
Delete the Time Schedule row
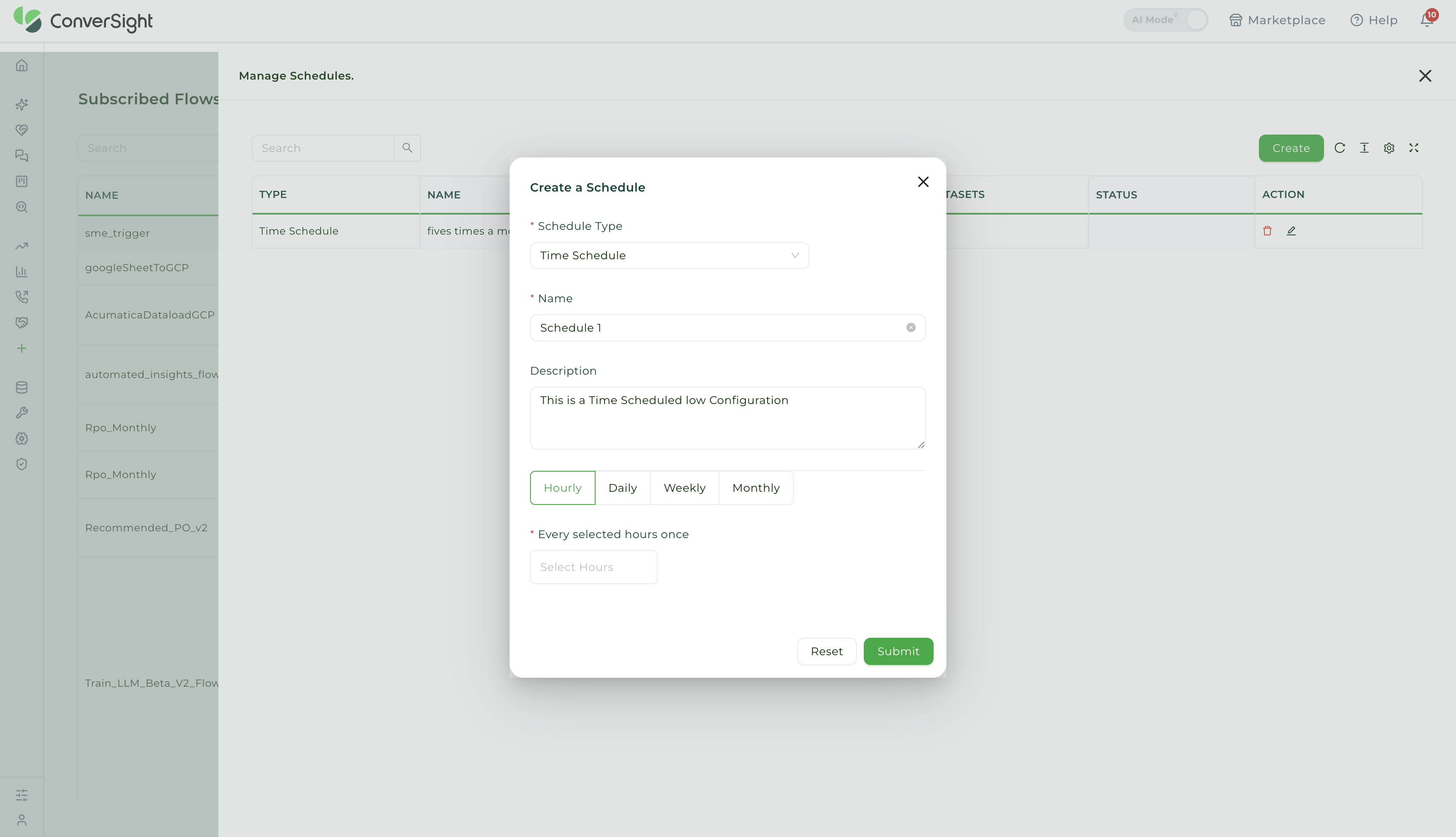point(1267,230)
